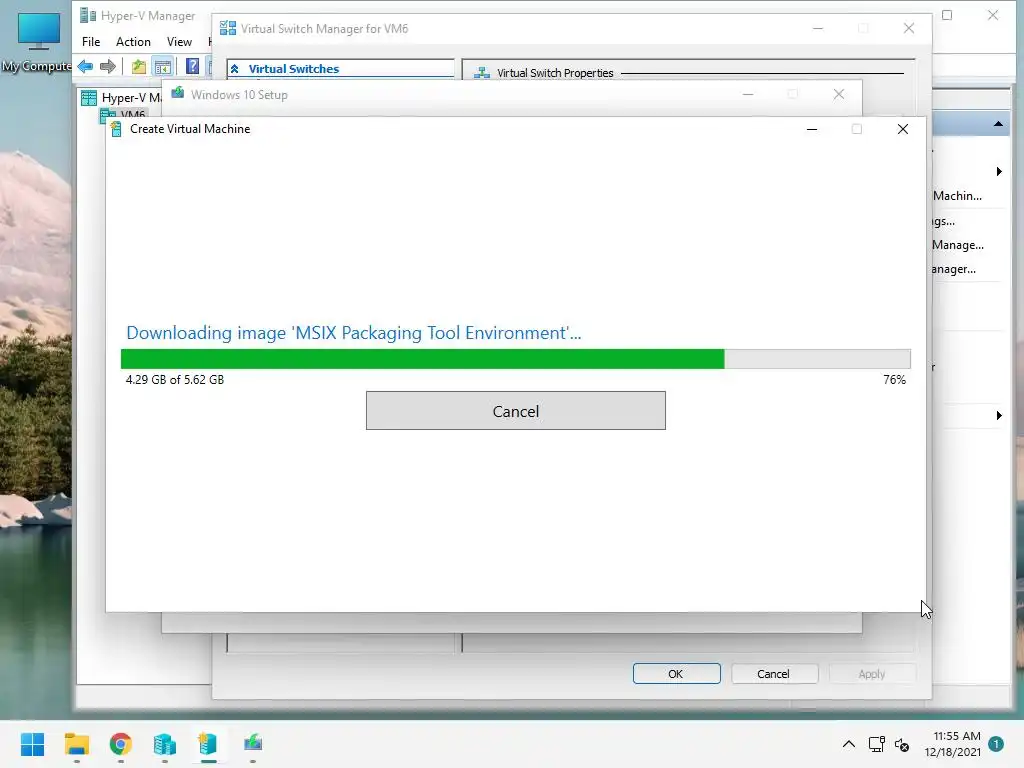Toggle the Show/Hide Console Tree icon
Screen dimensions: 1024x768
(163, 66)
